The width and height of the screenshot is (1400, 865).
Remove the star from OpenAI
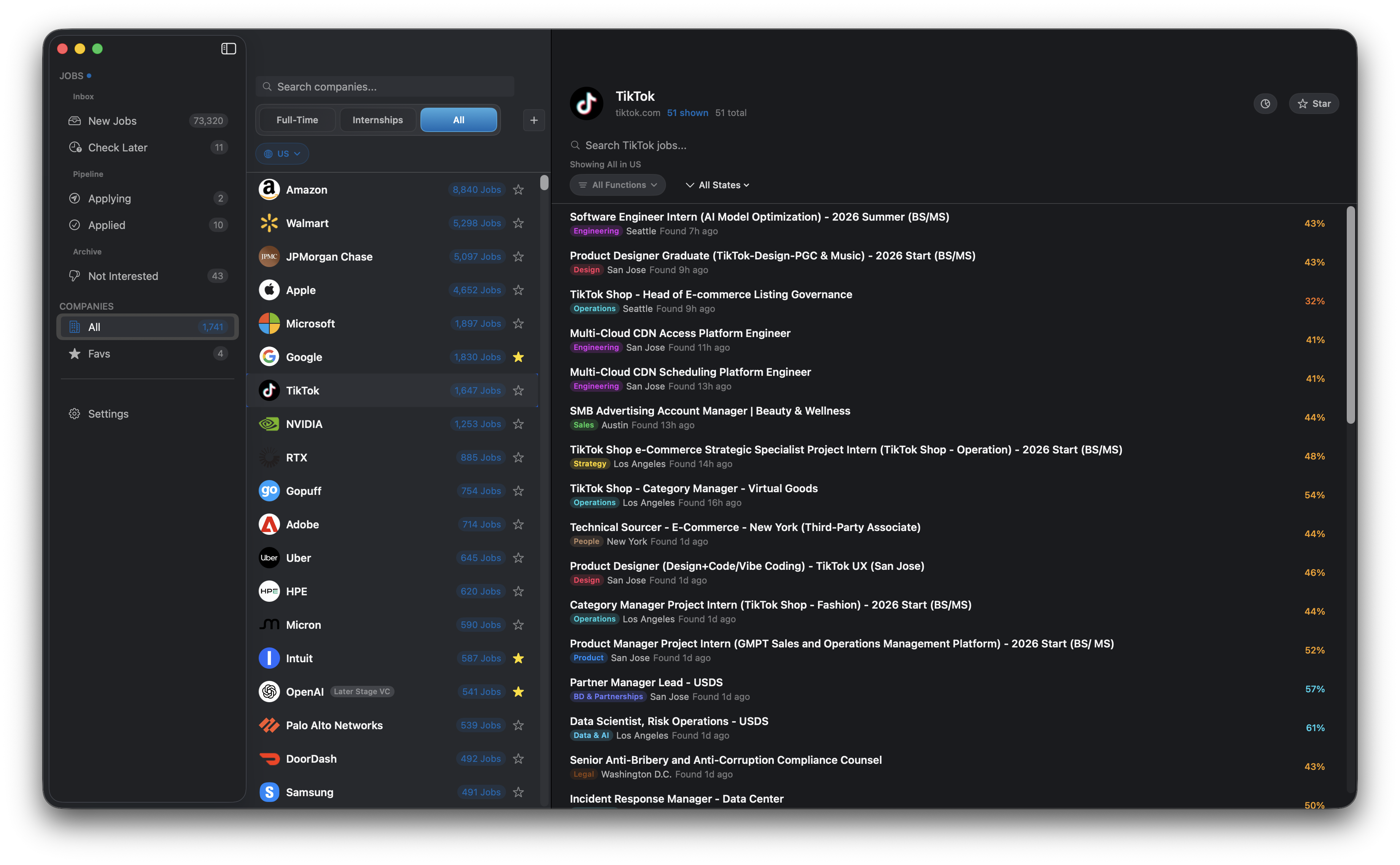click(x=519, y=692)
